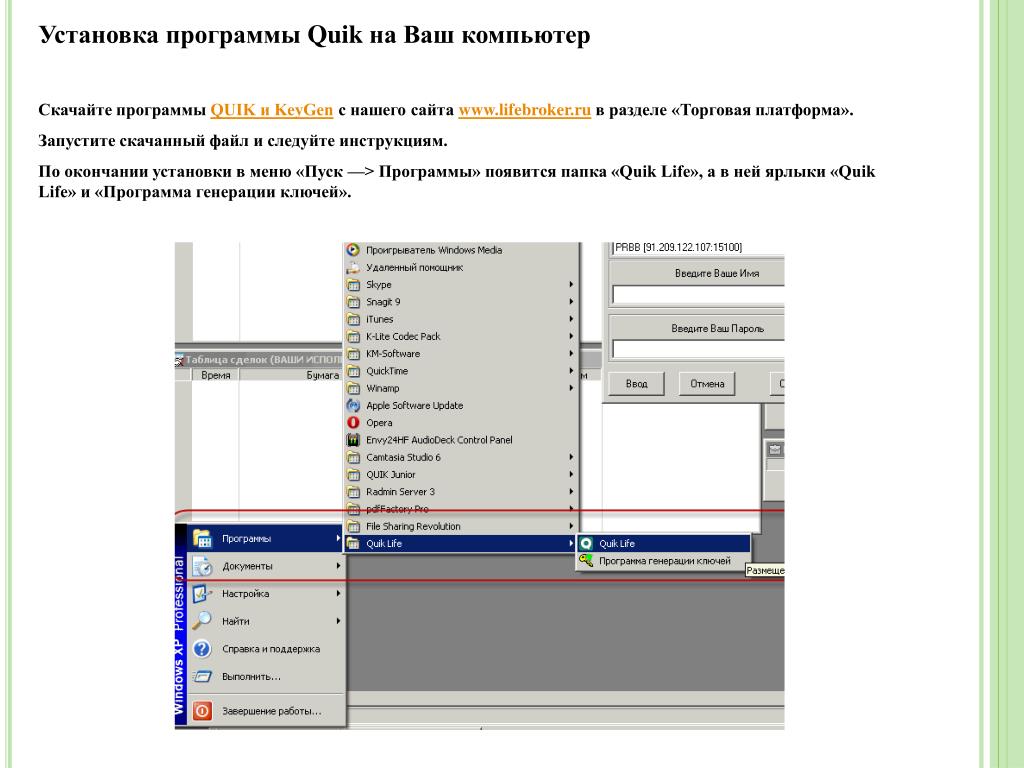This screenshot has height=768, width=1024.
Task: Click the Введите Ваше Имя input field
Action: tap(698, 295)
